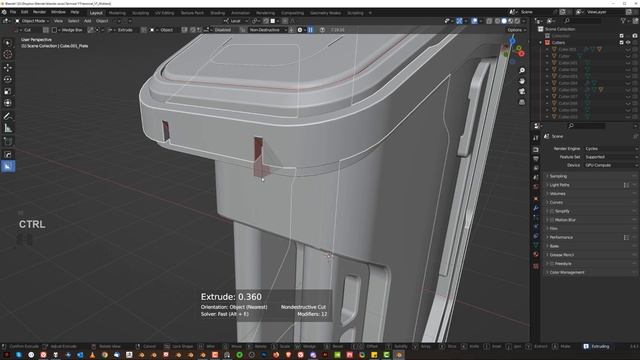This screenshot has width=640, height=360.
Task: Toggle the camera view icon
Action: (x=522, y=91)
